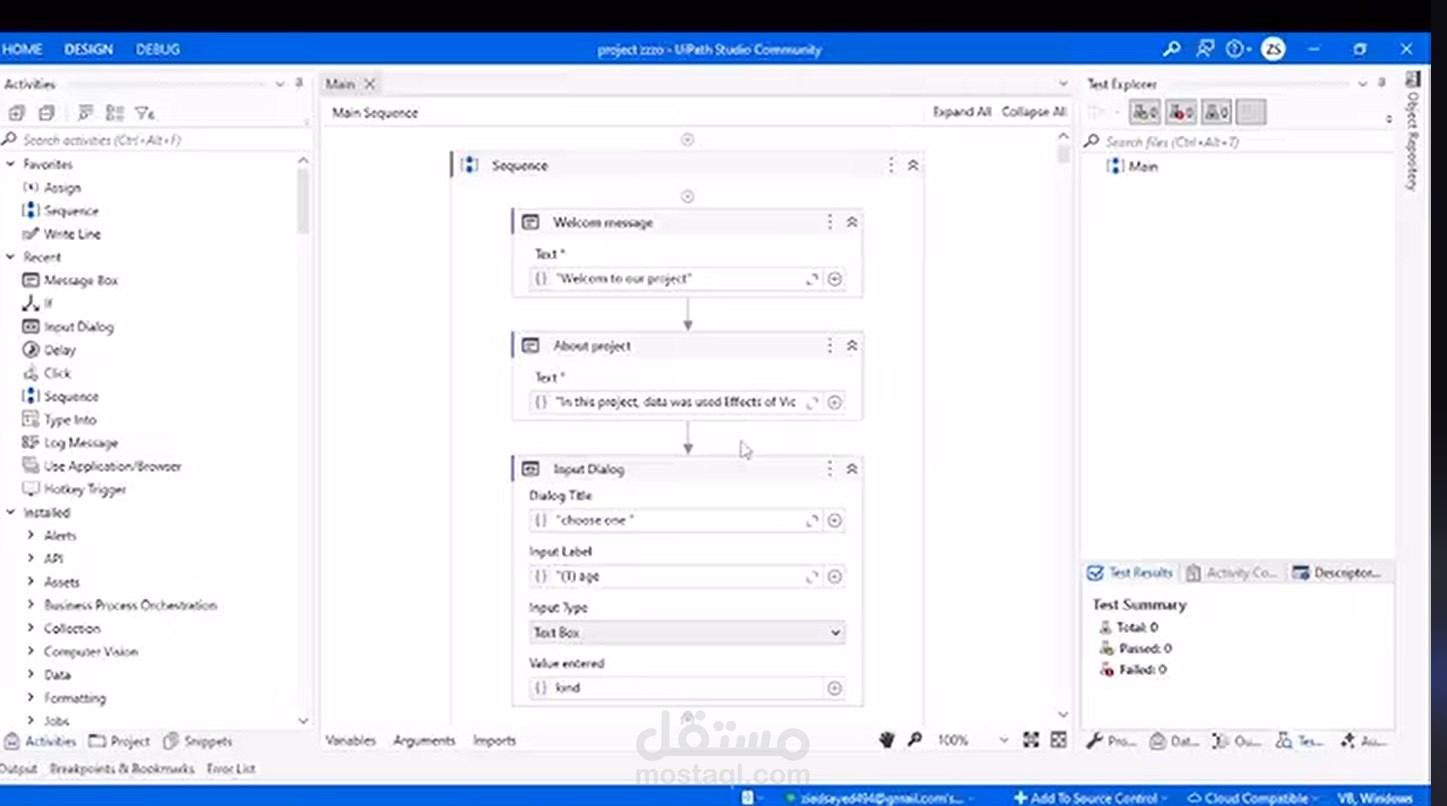Screen dimensions: 1447x806
Task: Open the Input Type Text Box dropdown
Action: 687,632
